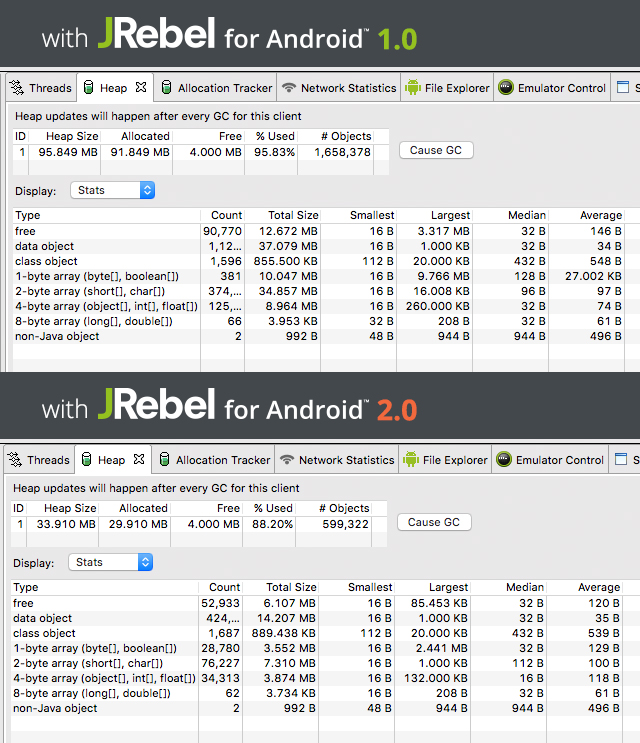Open File Explorer tab in 2.0 panel
The height and width of the screenshot is (743, 640).
(x=446, y=460)
